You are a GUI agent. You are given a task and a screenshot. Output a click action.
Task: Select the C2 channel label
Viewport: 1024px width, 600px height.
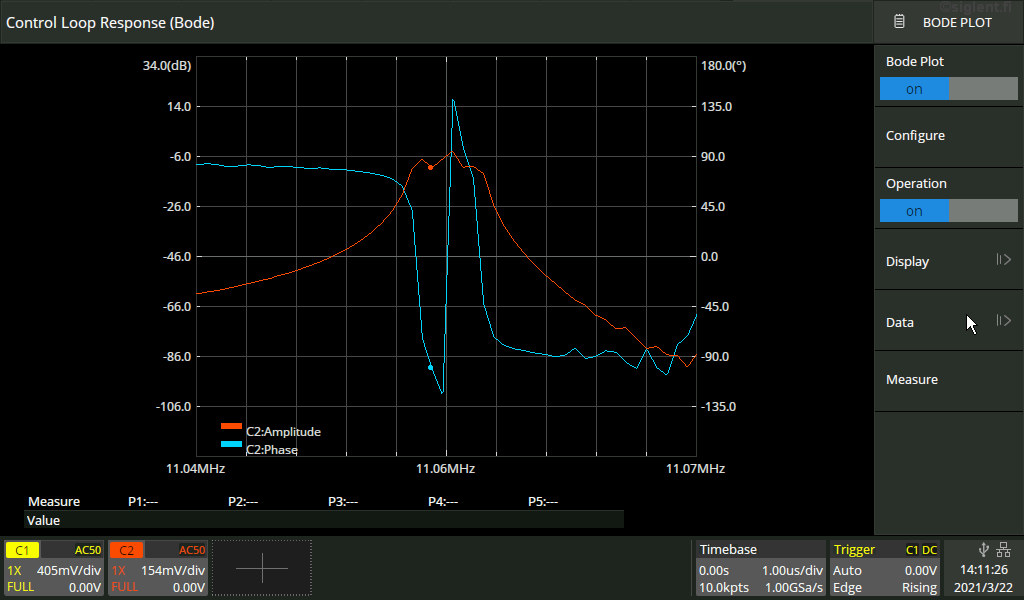point(126,550)
